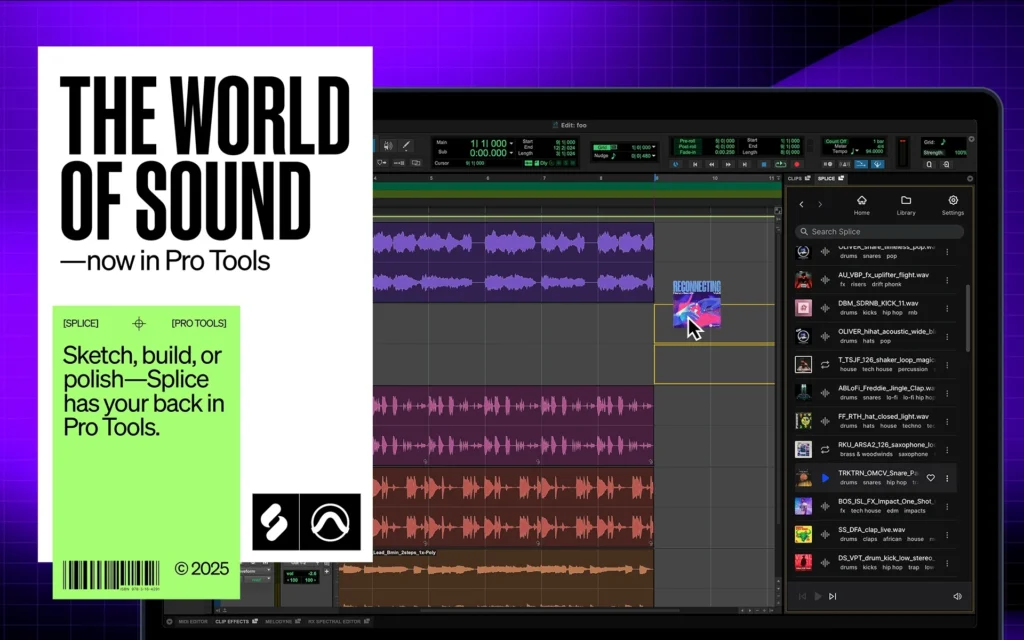Click the Strength percentage control

[962, 151]
